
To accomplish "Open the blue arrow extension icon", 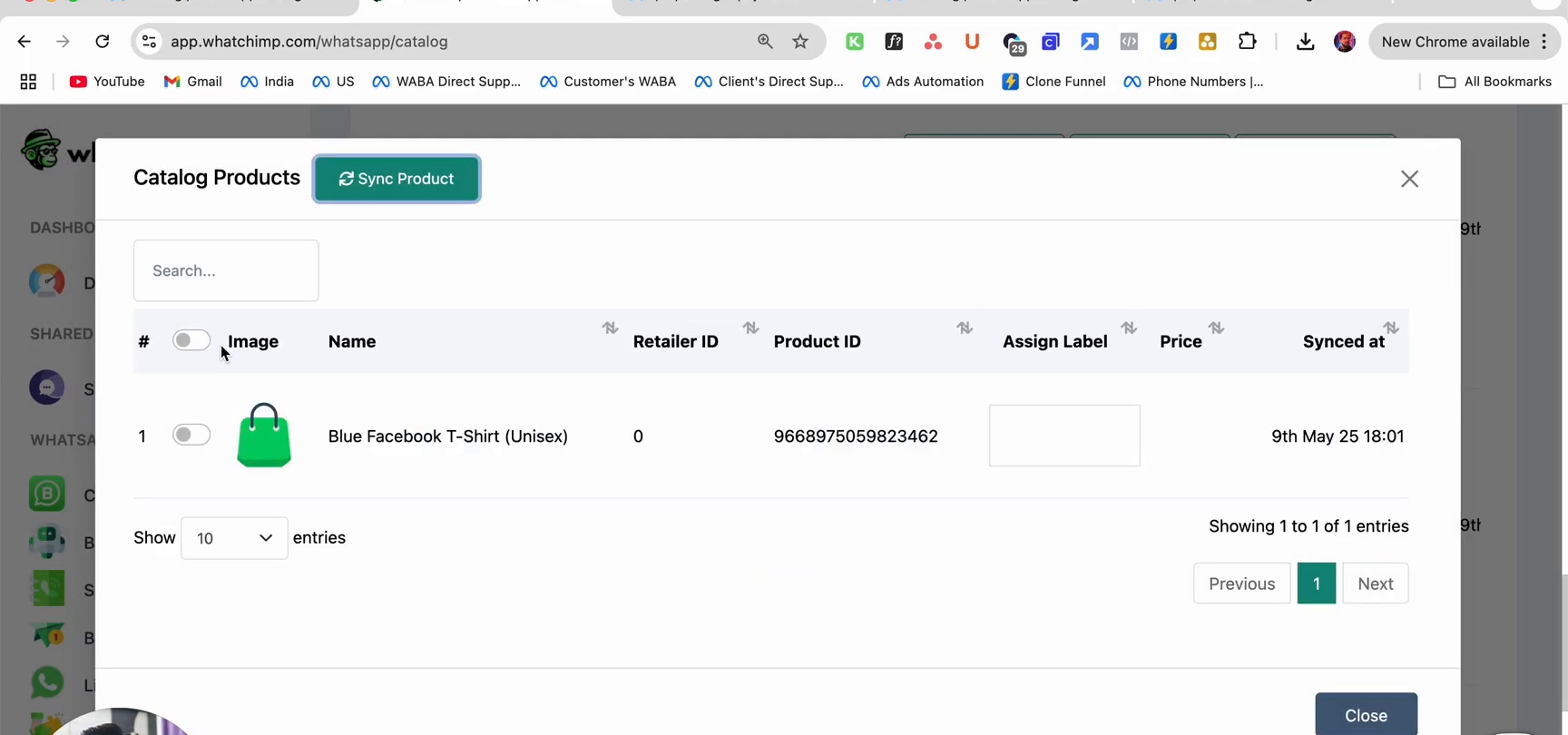I will coord(1090,42).
